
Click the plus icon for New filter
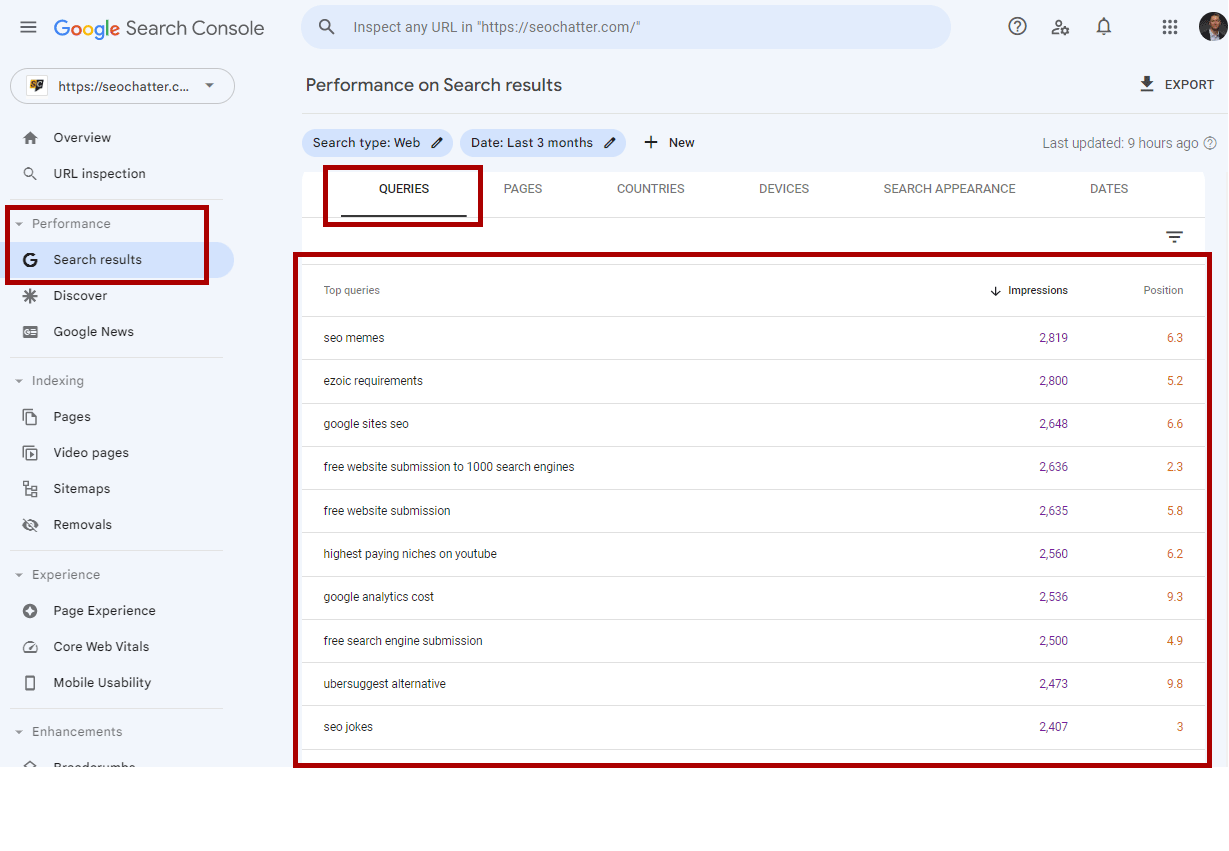[x=651, y=143]
